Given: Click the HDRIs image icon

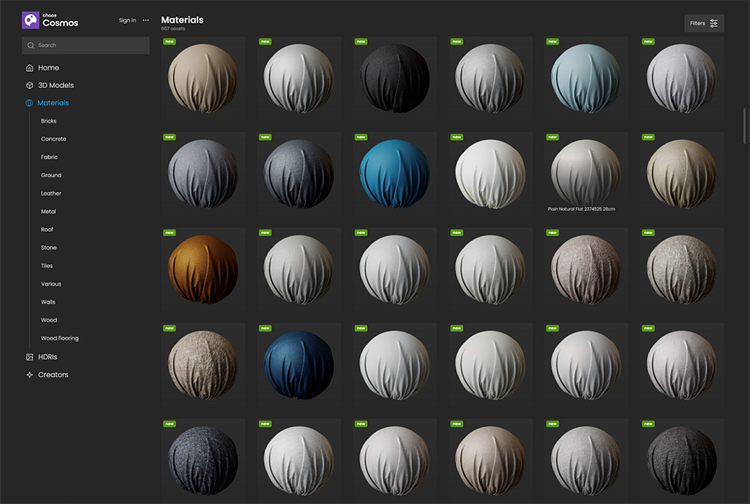Looking at the screenshot, I should (x=29, y=357).
